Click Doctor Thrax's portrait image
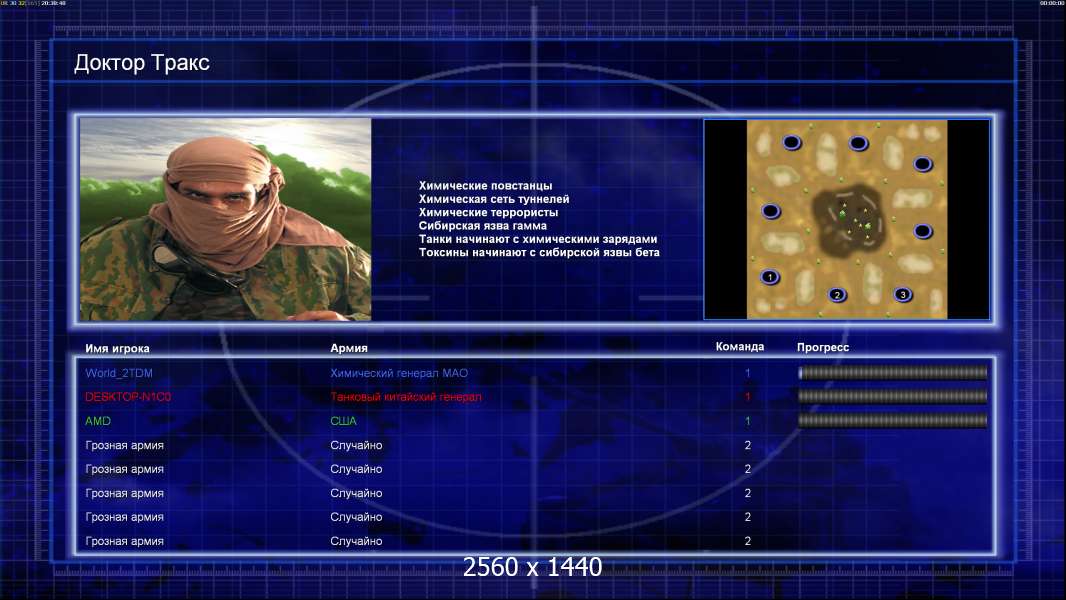The height and width of the screenshot is (600, 1066). coord(226,219)
